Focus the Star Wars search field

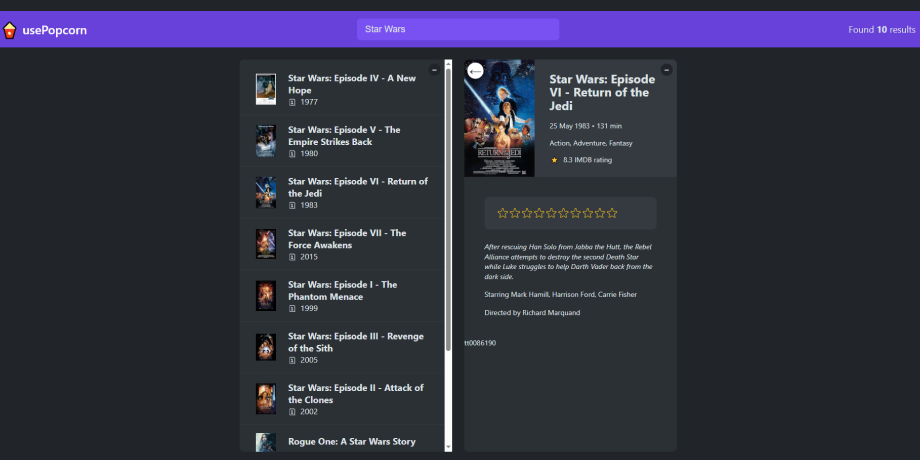coord(458,29)
